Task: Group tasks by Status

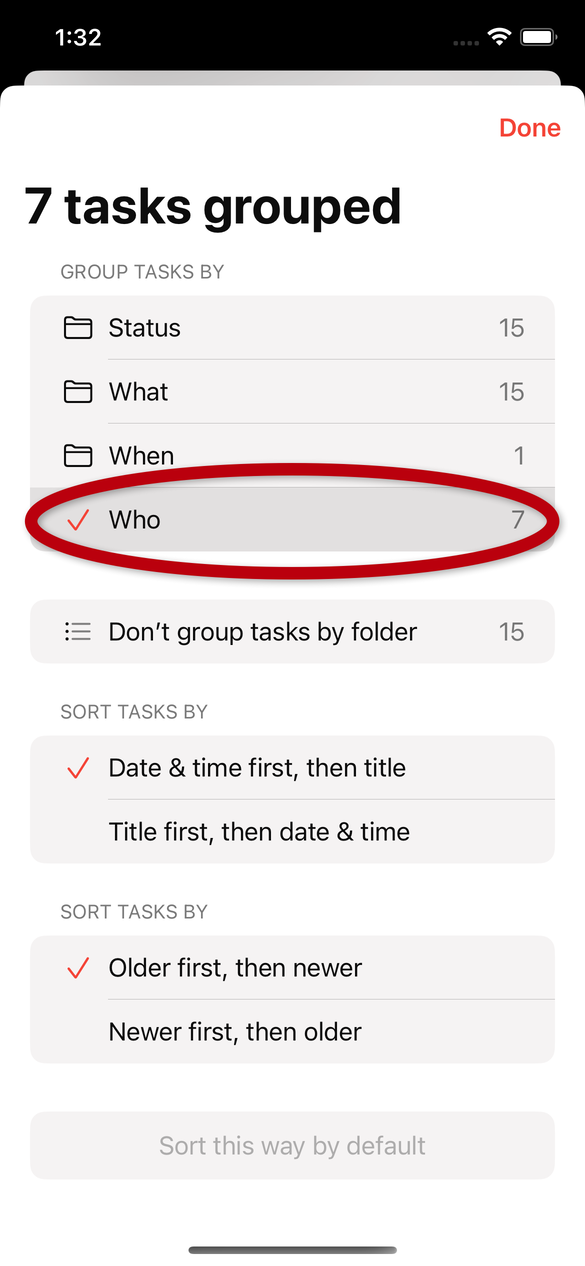Action: click(x=292, y=328)
